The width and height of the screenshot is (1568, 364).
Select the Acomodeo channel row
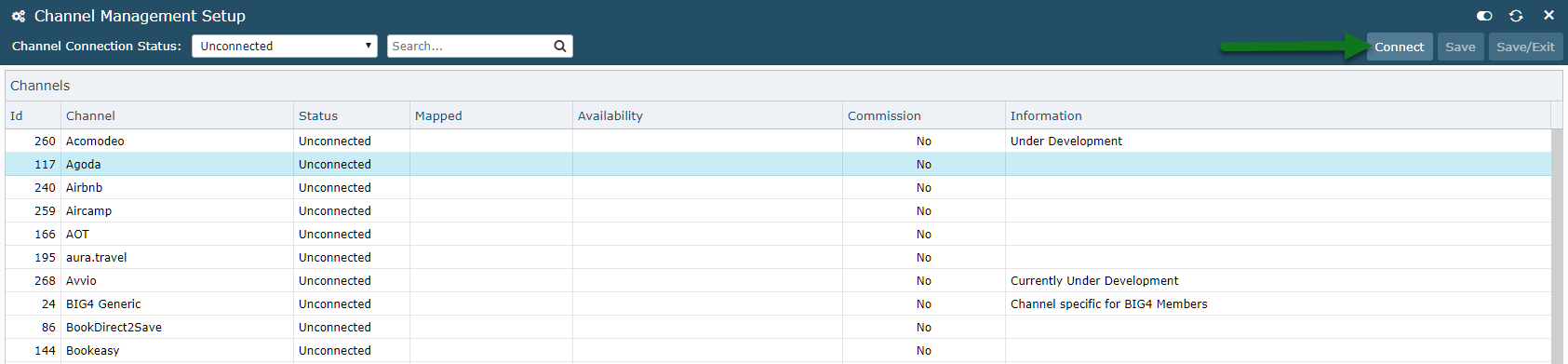pos(778,141)
